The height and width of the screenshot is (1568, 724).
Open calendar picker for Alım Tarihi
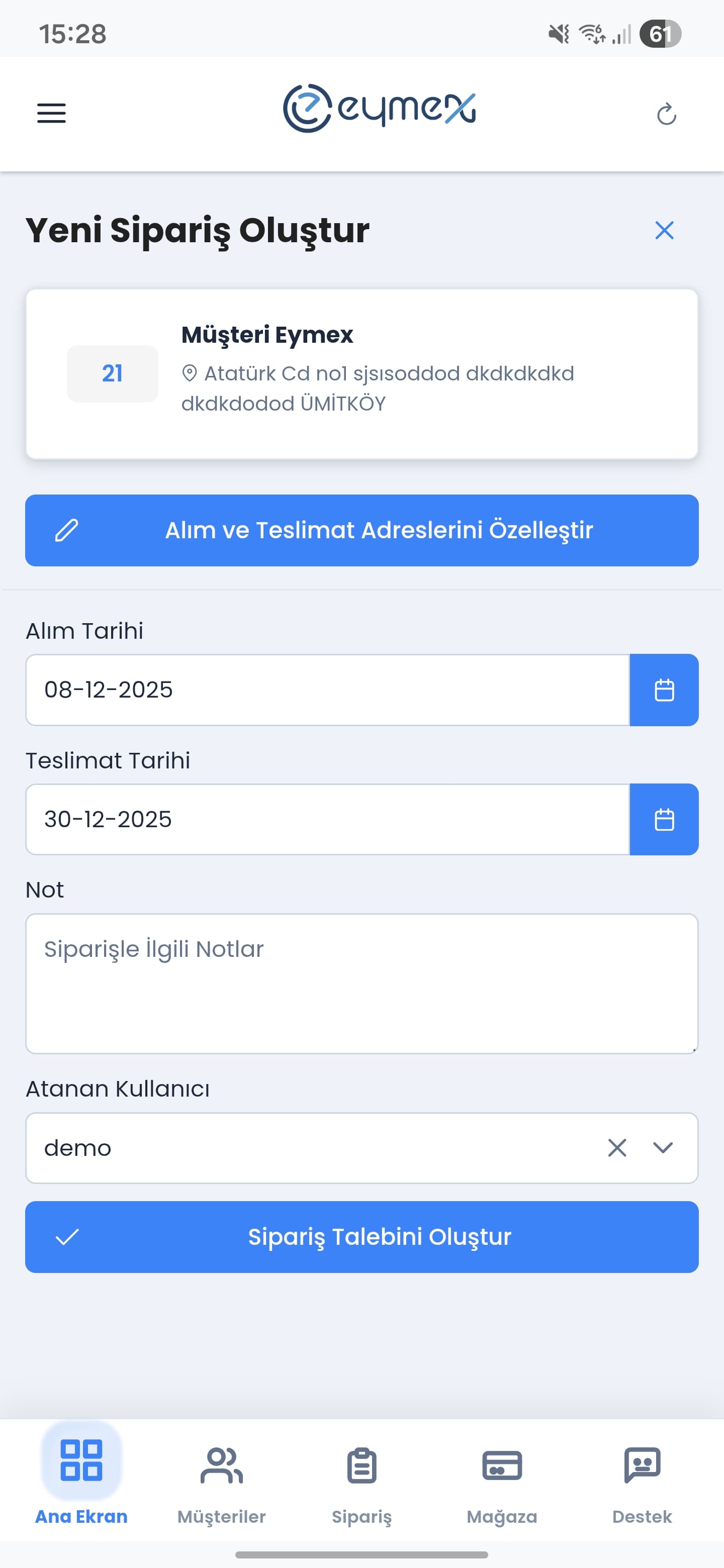pyautogui.click(x=664, y=690)
